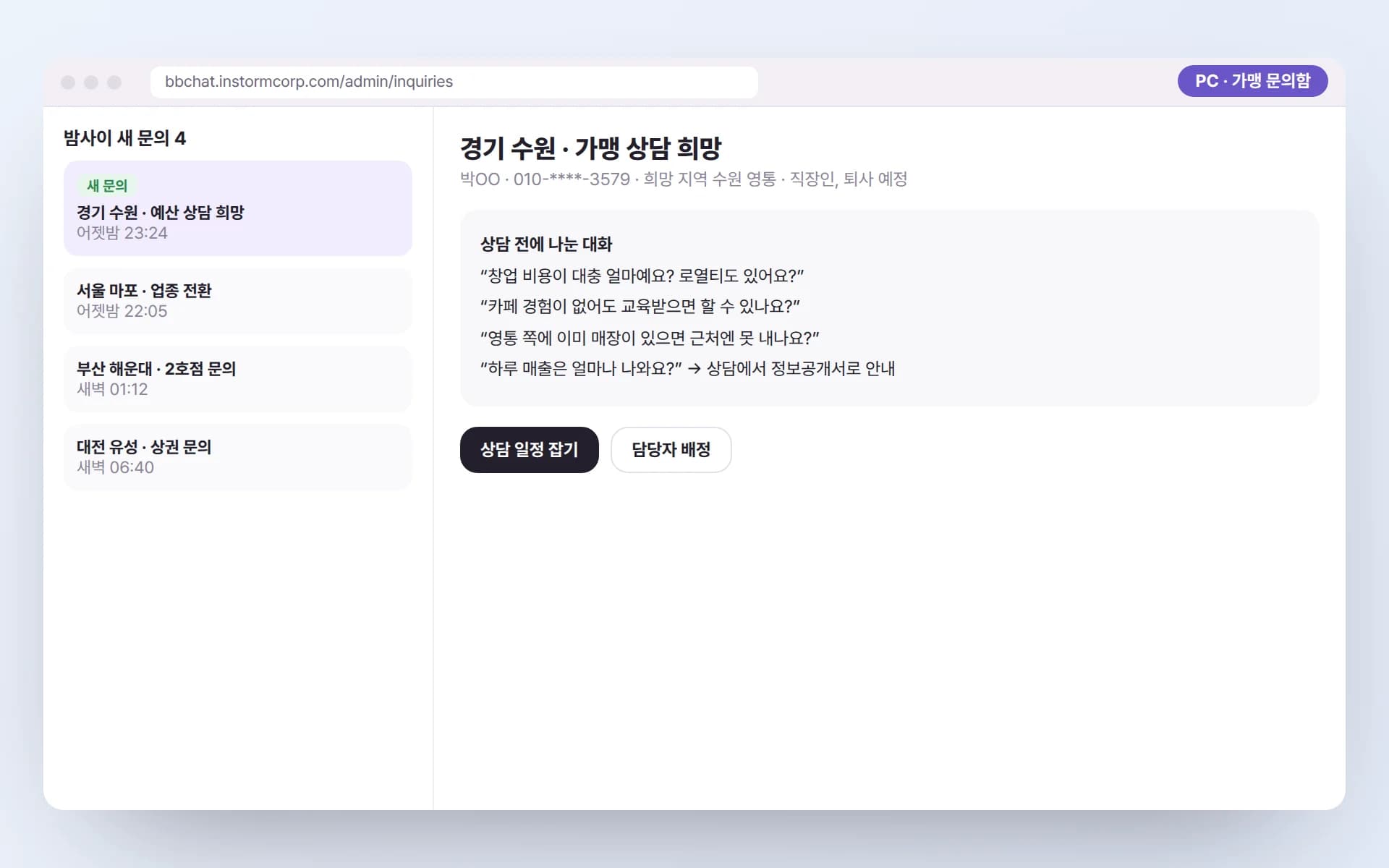Click the quote about 카페 경험이 없어도
The height and width of the screenshot is (868, 1389).
pyautogui.click(x=640, y=307)
